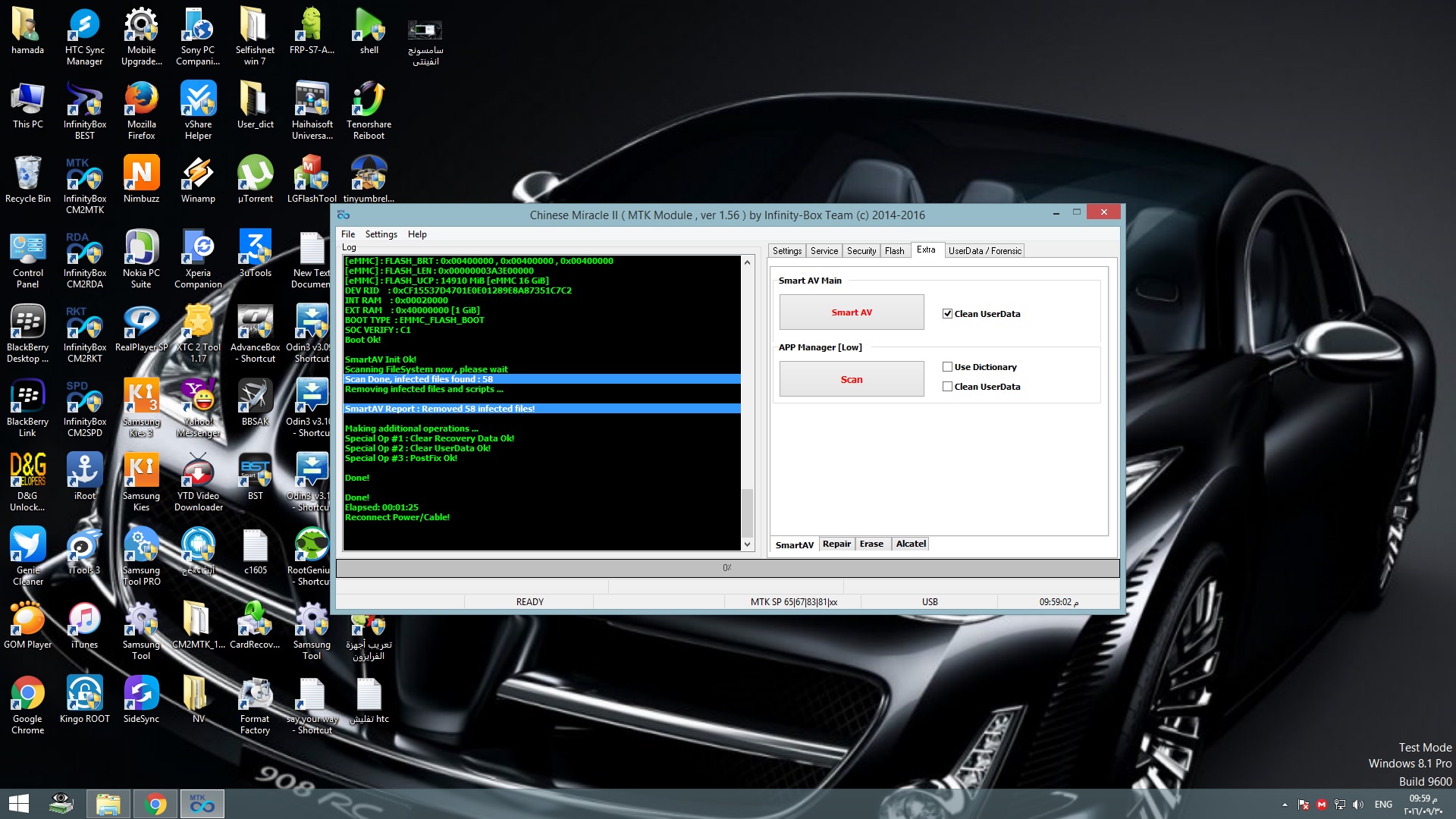Launch the Winamp desktop icon
Viewport: 1456px width, 819px height.
[198, 179]
